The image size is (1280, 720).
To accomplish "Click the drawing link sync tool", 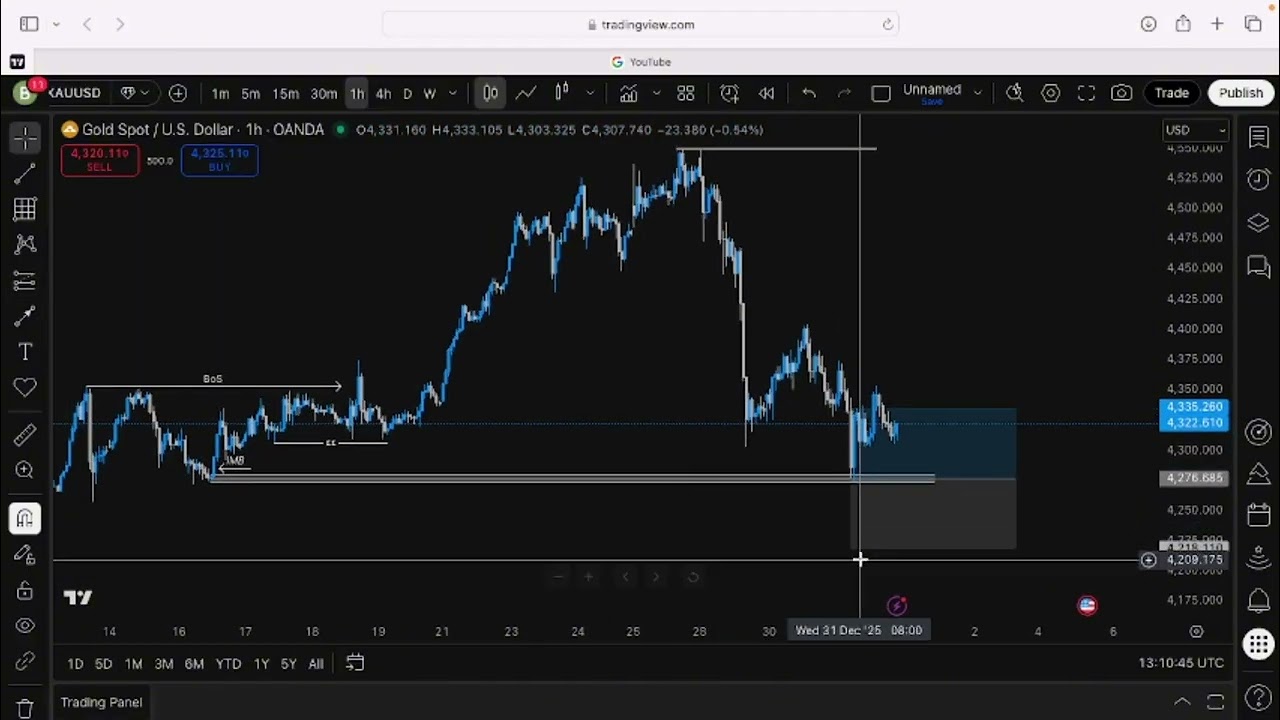I will pos(25,662).
